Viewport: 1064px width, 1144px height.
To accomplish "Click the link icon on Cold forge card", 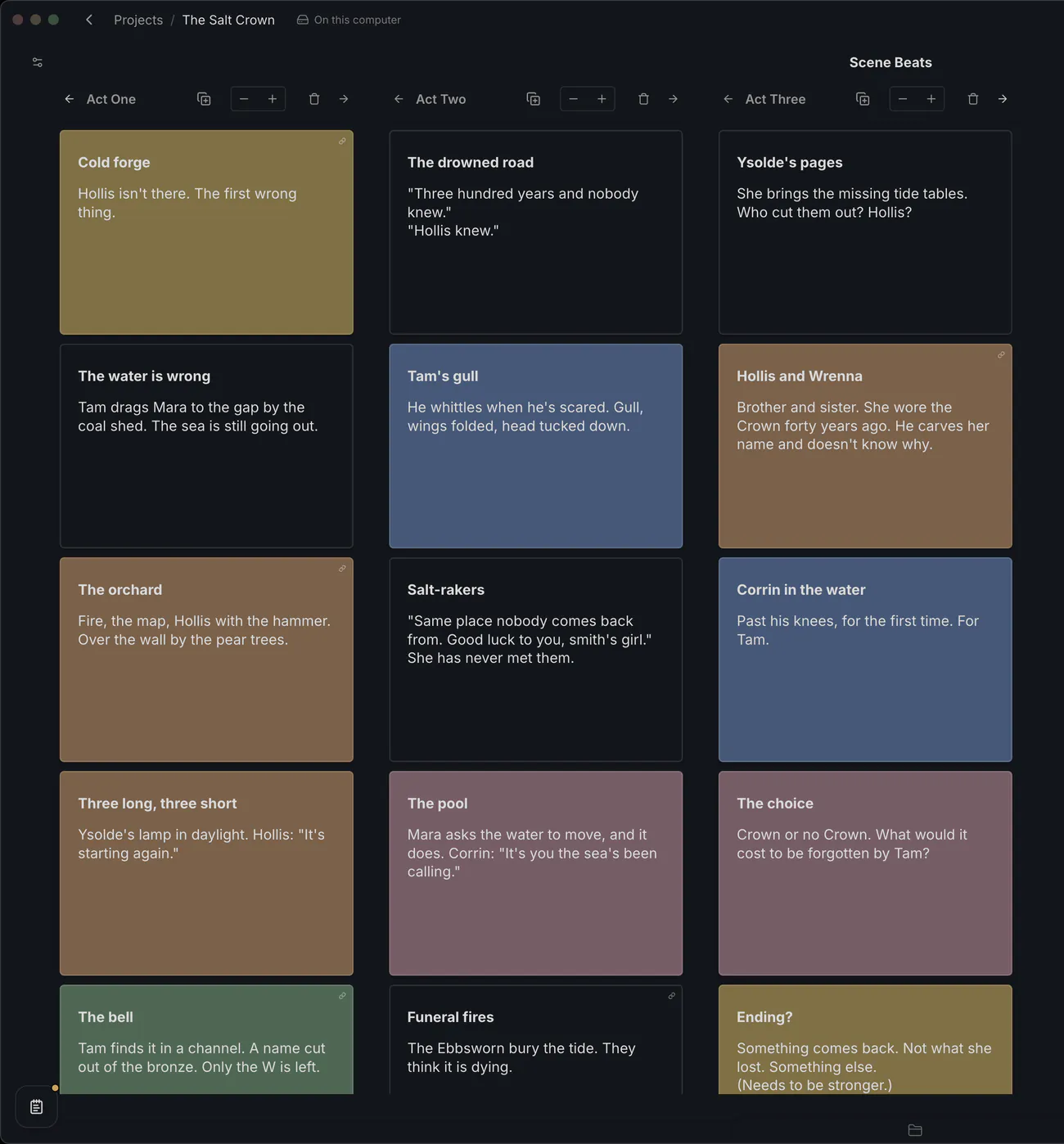I will (x=342, y=142).
